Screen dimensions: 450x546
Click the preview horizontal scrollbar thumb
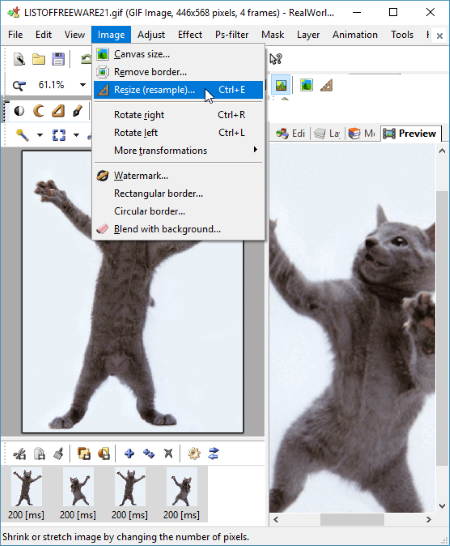[x=352, y=520]
